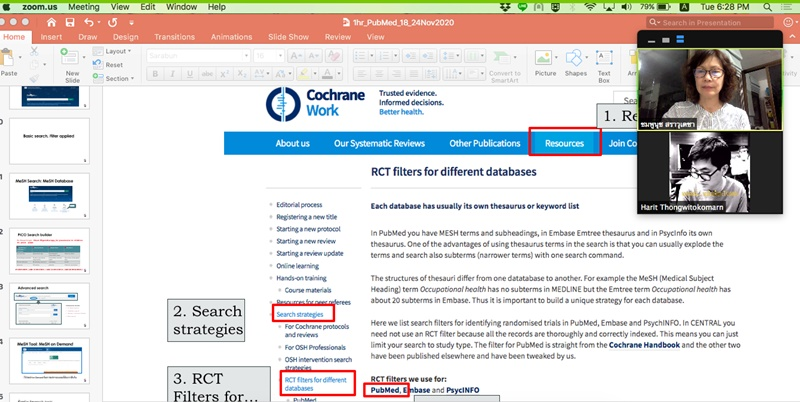The height and width of the screenshot is (402, 800).
Task: Reset the slide layout
Action: pyautogui.click(x=108, y=65)
